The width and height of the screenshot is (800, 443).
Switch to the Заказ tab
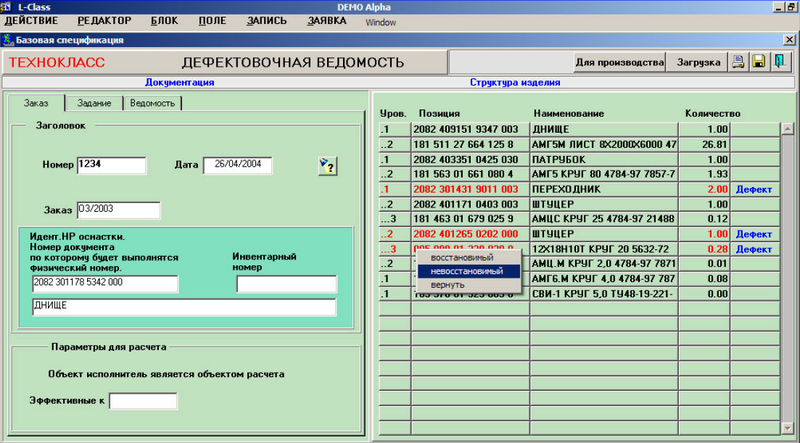[x=36, y=103]
